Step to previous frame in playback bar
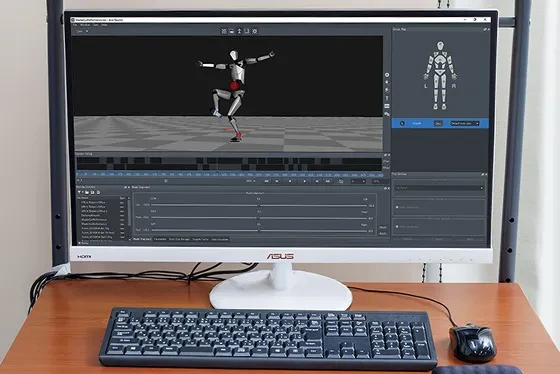This screenshot has height=374, width=560. pos(277,181)
